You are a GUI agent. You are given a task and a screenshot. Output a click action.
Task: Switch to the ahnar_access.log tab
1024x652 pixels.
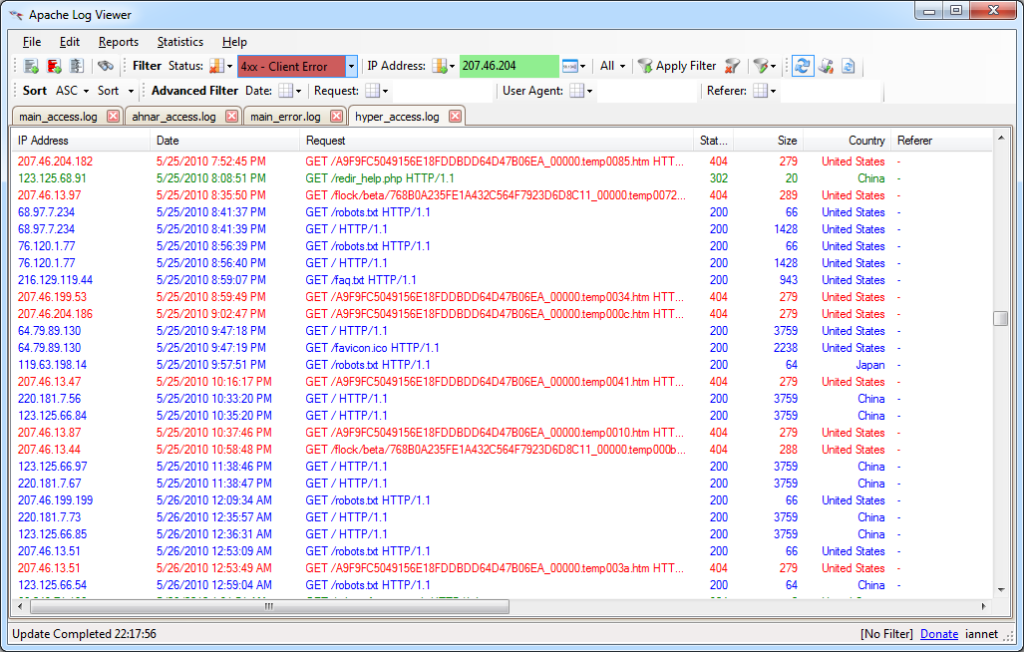[x=174, y=116]
